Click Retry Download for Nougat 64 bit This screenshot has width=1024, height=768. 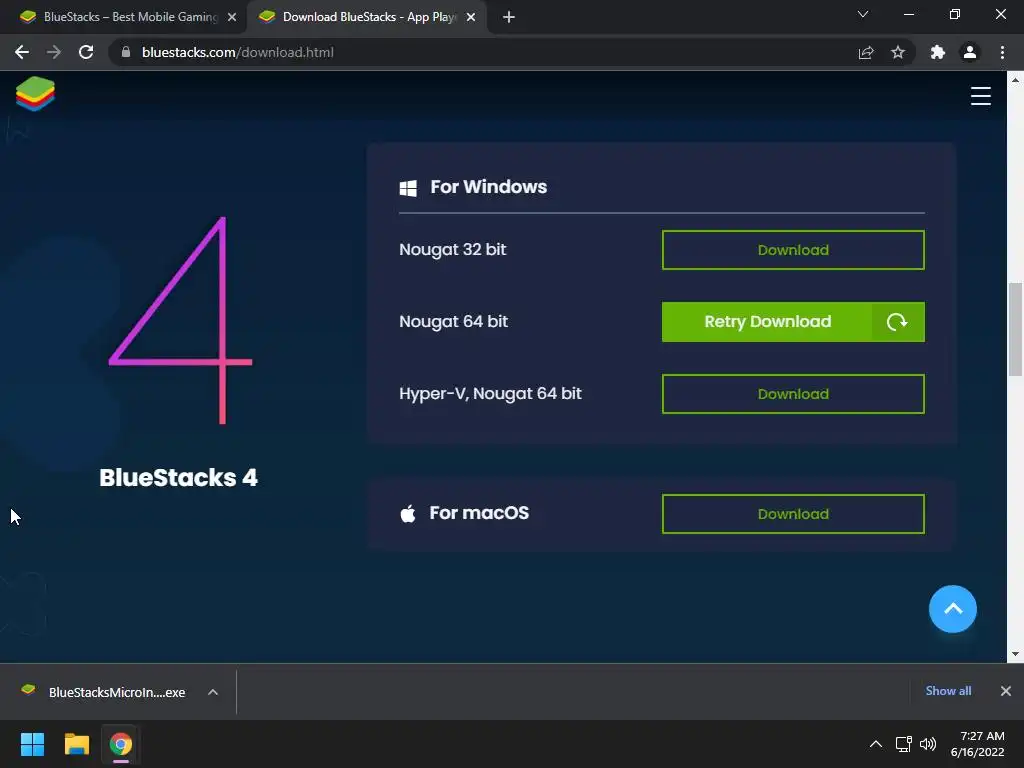(767, 321)
